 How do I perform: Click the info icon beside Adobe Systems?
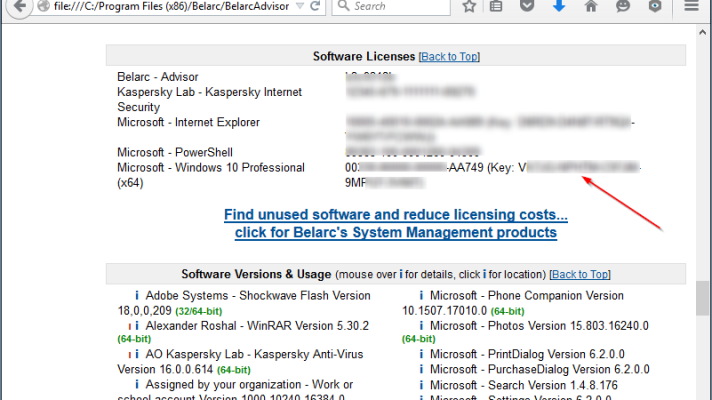(136, 296)
